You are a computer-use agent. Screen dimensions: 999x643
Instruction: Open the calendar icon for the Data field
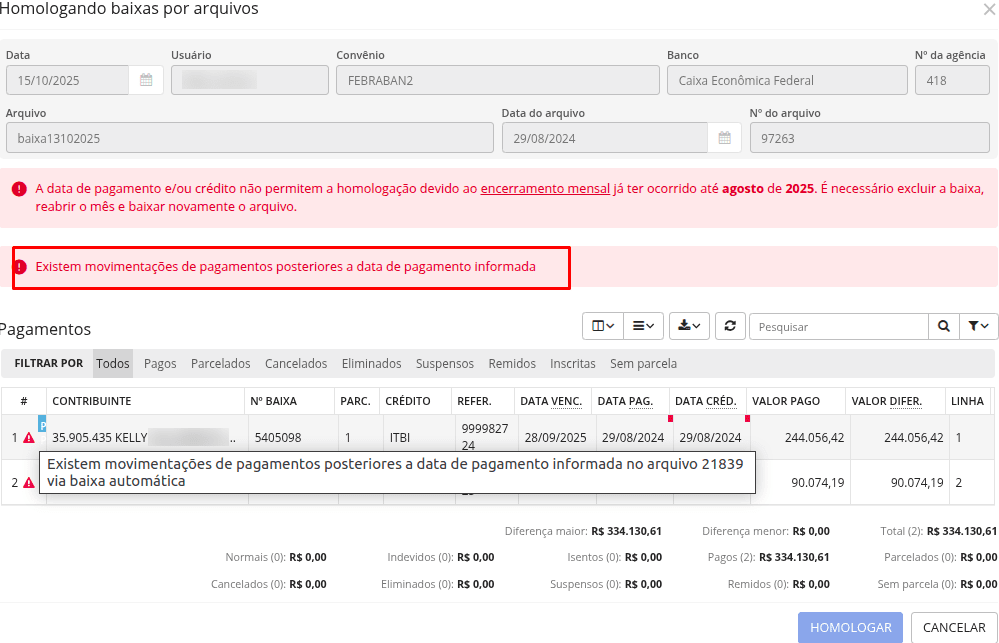tap(145, 79)
